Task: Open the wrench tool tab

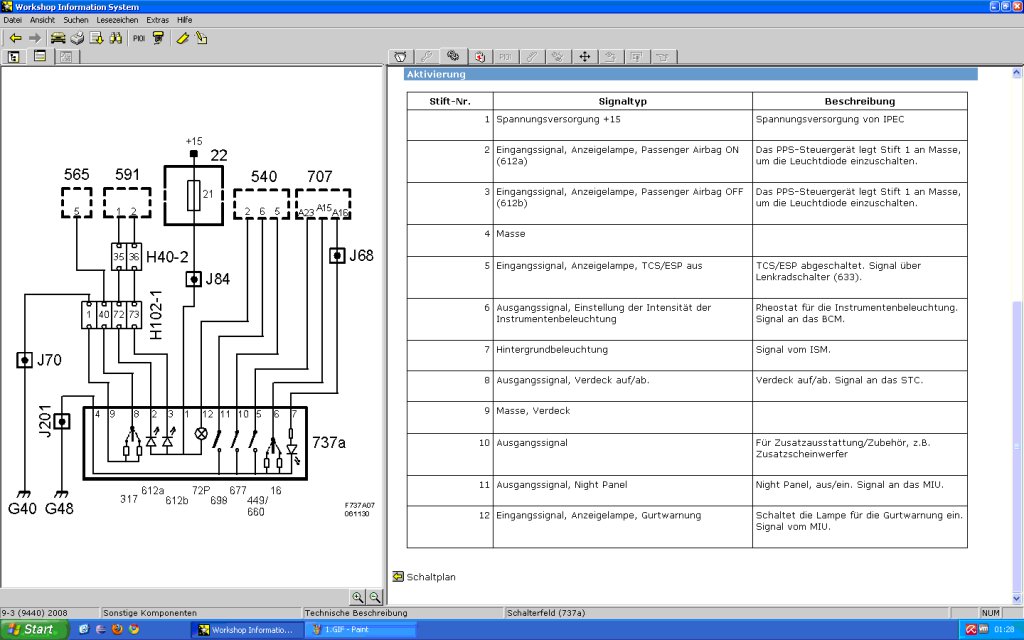Action: (x=427, y=57)
